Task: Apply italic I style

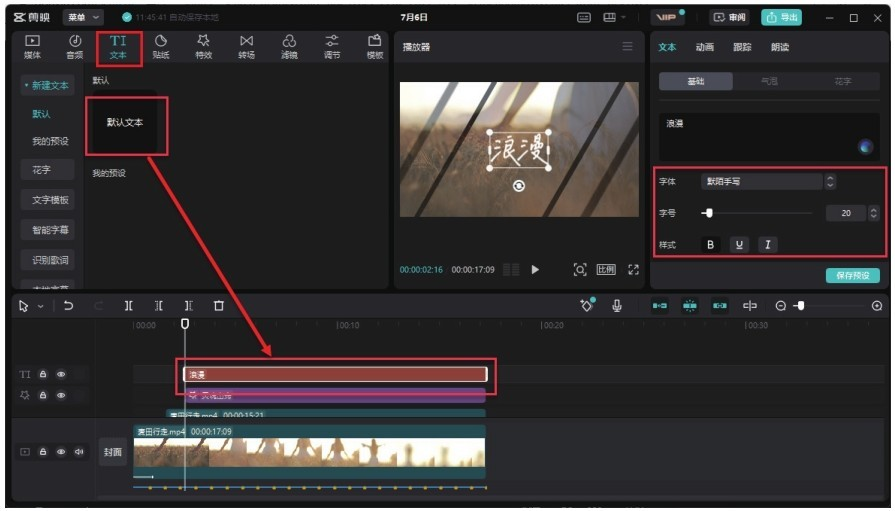Action: (768, 245)
